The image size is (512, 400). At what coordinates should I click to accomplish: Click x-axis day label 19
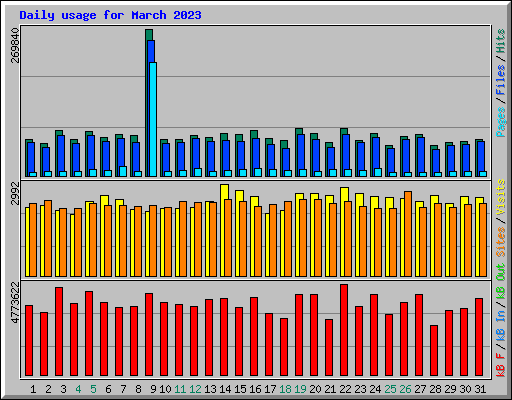[x=300, y=389]
